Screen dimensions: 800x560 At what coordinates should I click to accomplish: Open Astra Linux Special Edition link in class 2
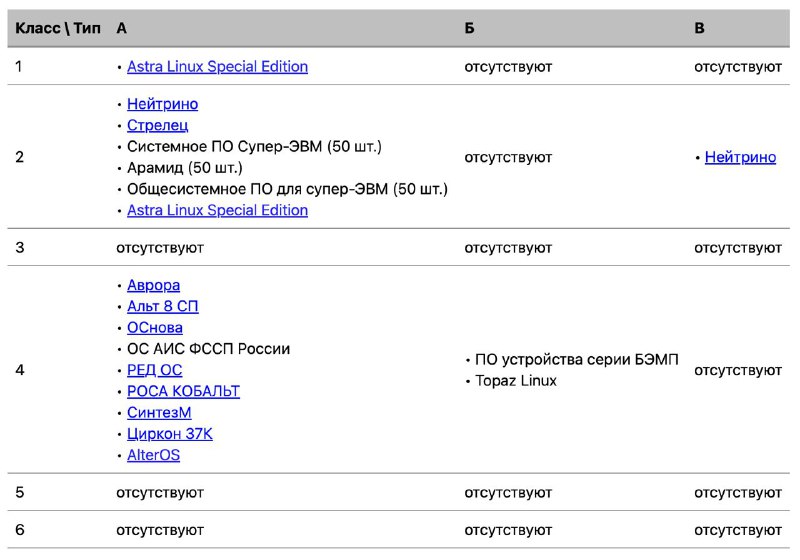[x=217, y=210]
